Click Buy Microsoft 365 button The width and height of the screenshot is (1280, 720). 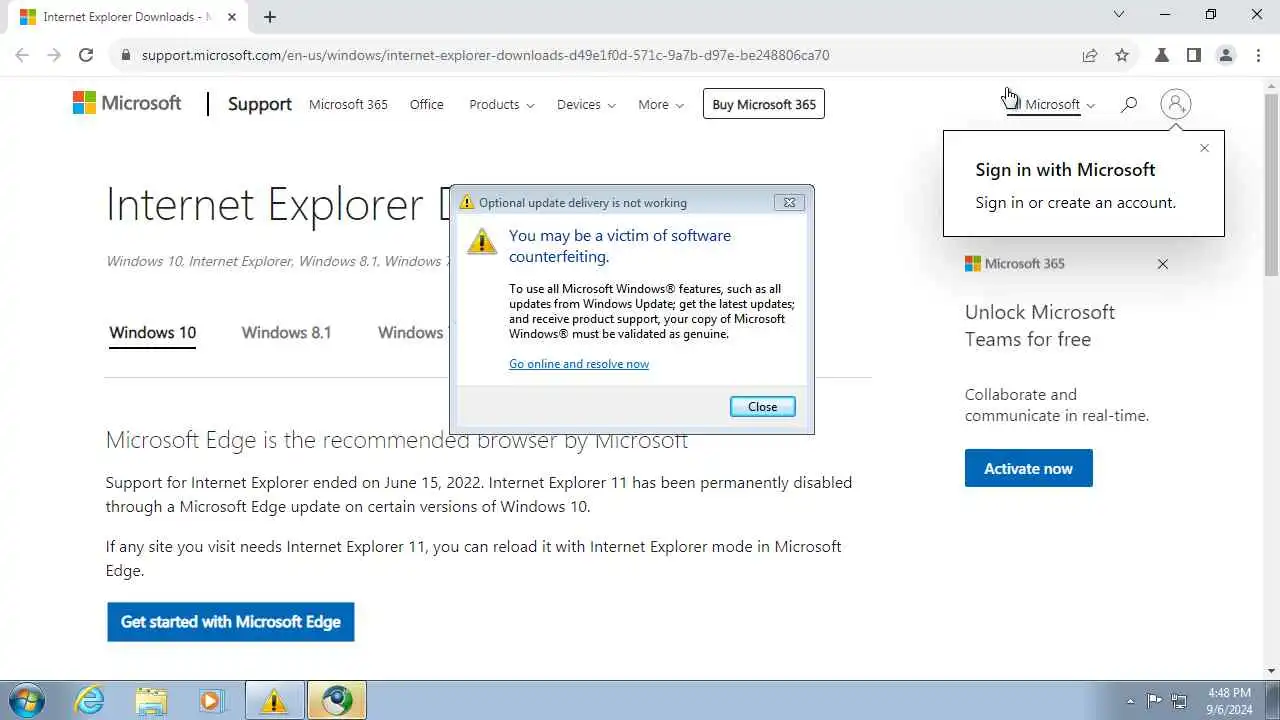point(764,104)
